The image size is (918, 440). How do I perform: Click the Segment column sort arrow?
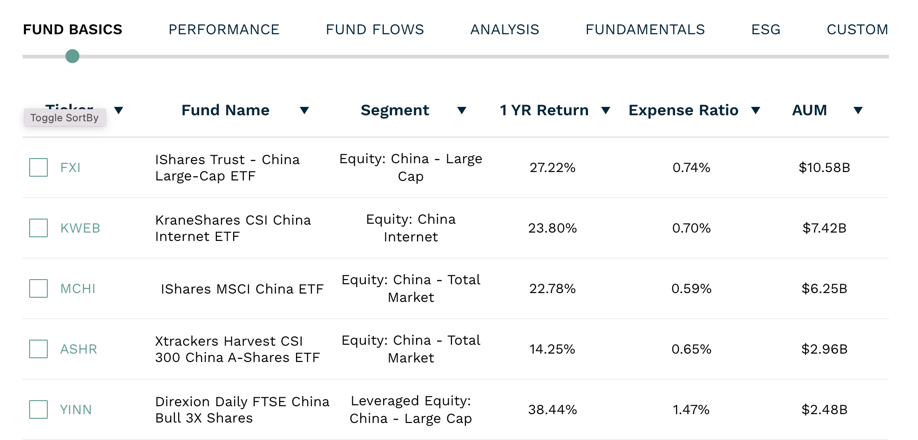pyautogui.click(x=461, y=110)
